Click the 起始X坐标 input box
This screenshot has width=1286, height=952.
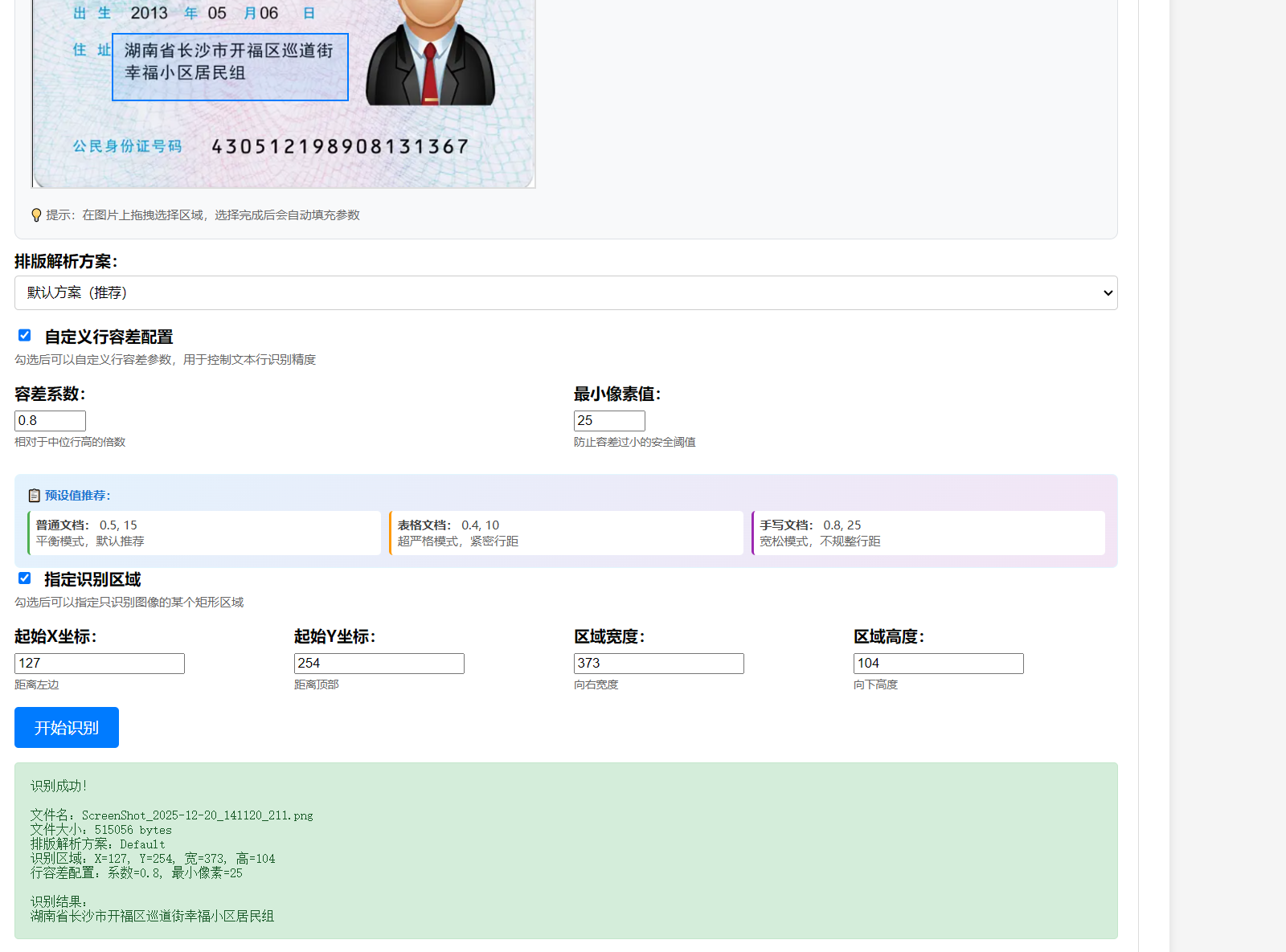[x=100, y=664]
